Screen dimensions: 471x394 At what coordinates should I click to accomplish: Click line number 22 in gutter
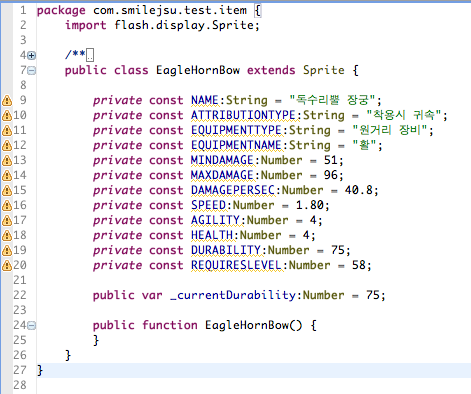pos(20,295)
